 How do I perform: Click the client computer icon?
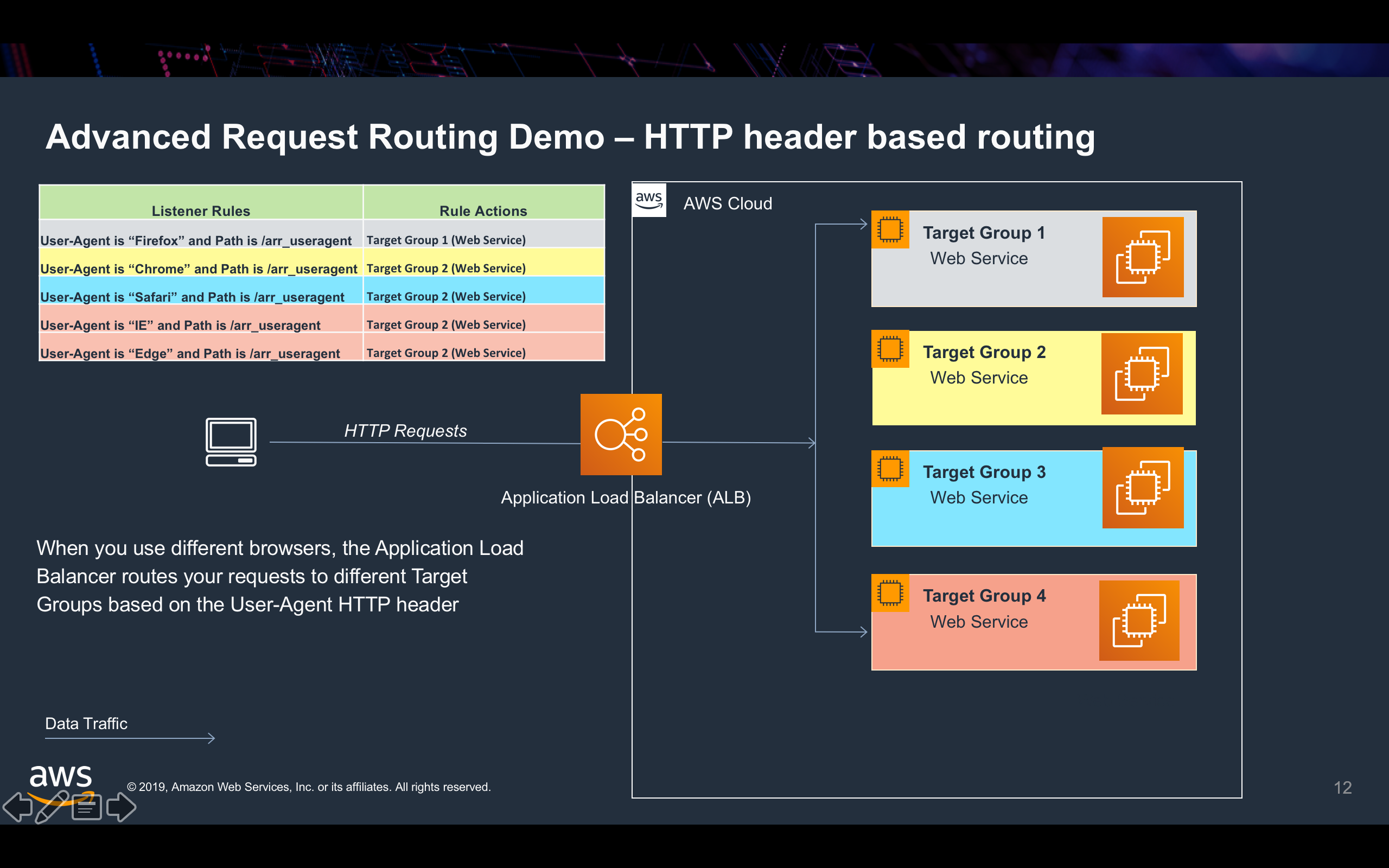click(231, 442)
